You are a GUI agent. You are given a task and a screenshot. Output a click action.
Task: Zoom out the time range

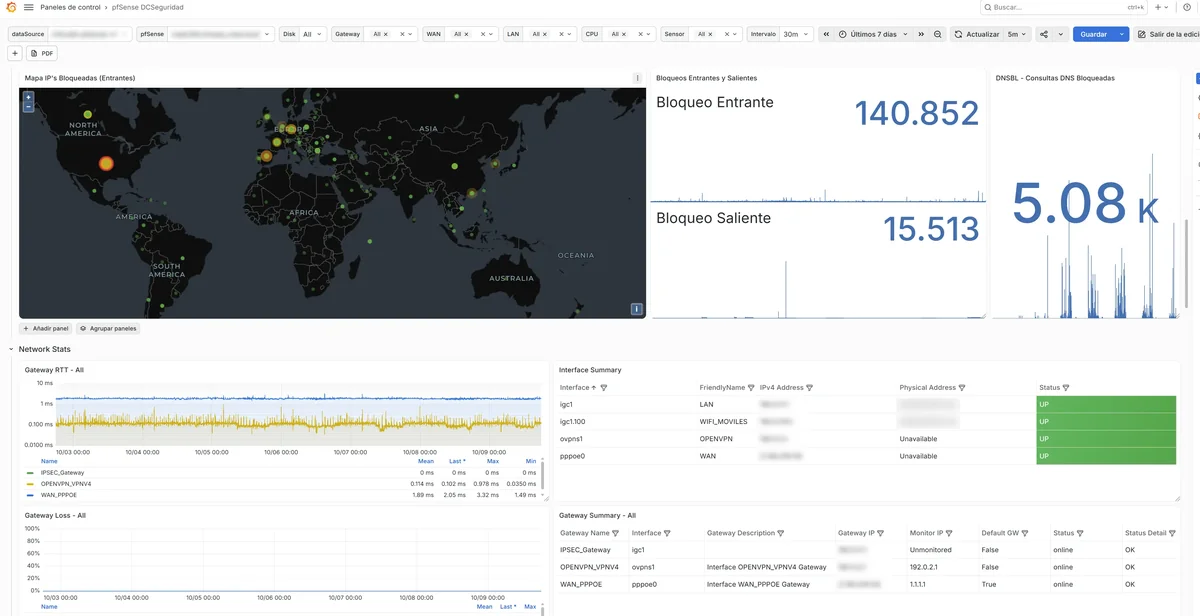(x=937, y=34)
